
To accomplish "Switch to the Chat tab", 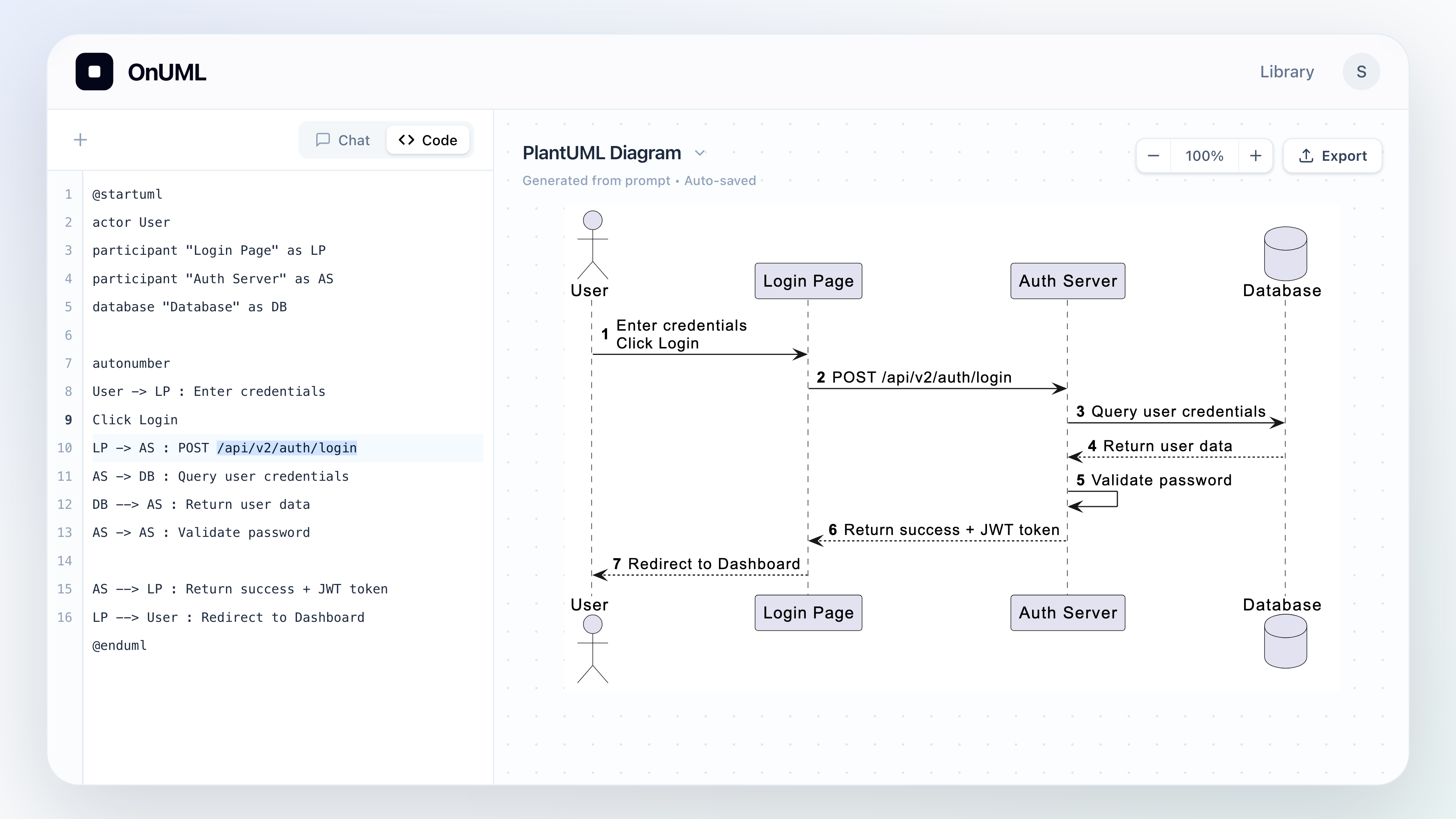I will tap(342, 140).
